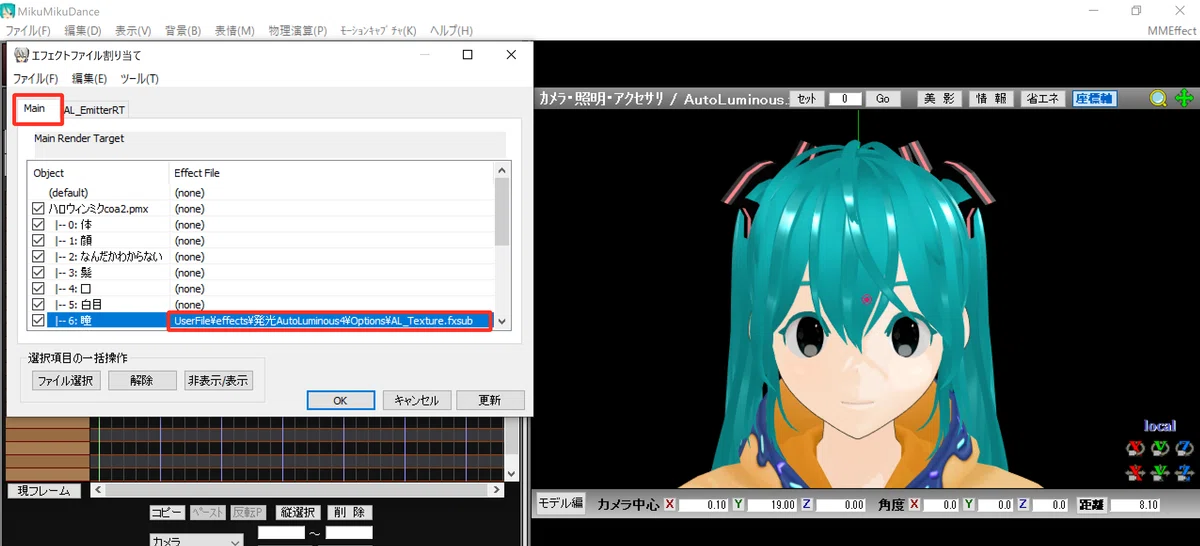Click the 解除 button
The height and width of the screenshot is (546, 1200).
click(141, 380)
